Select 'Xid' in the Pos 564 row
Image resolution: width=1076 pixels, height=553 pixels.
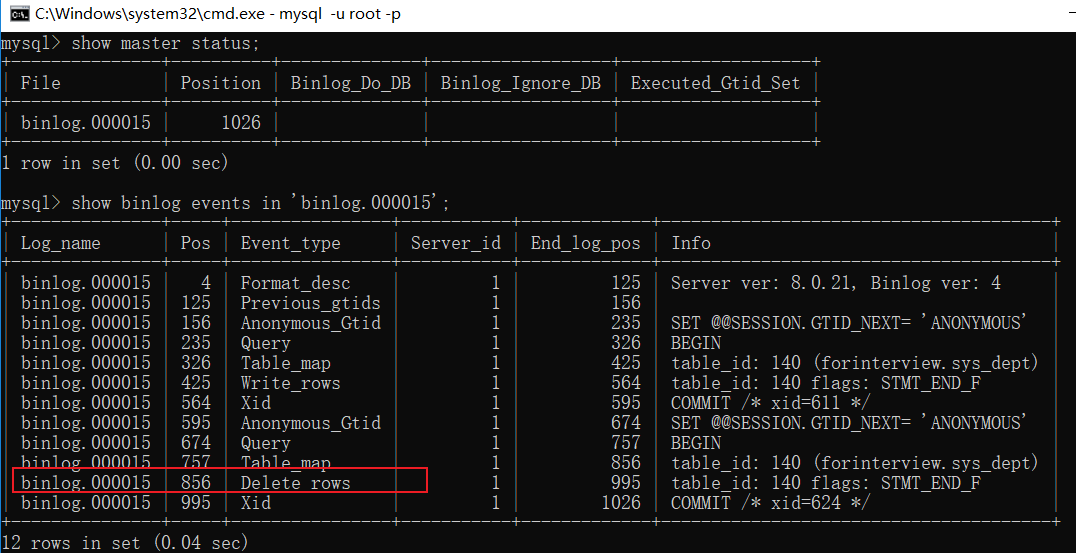(x=256, y=403)
